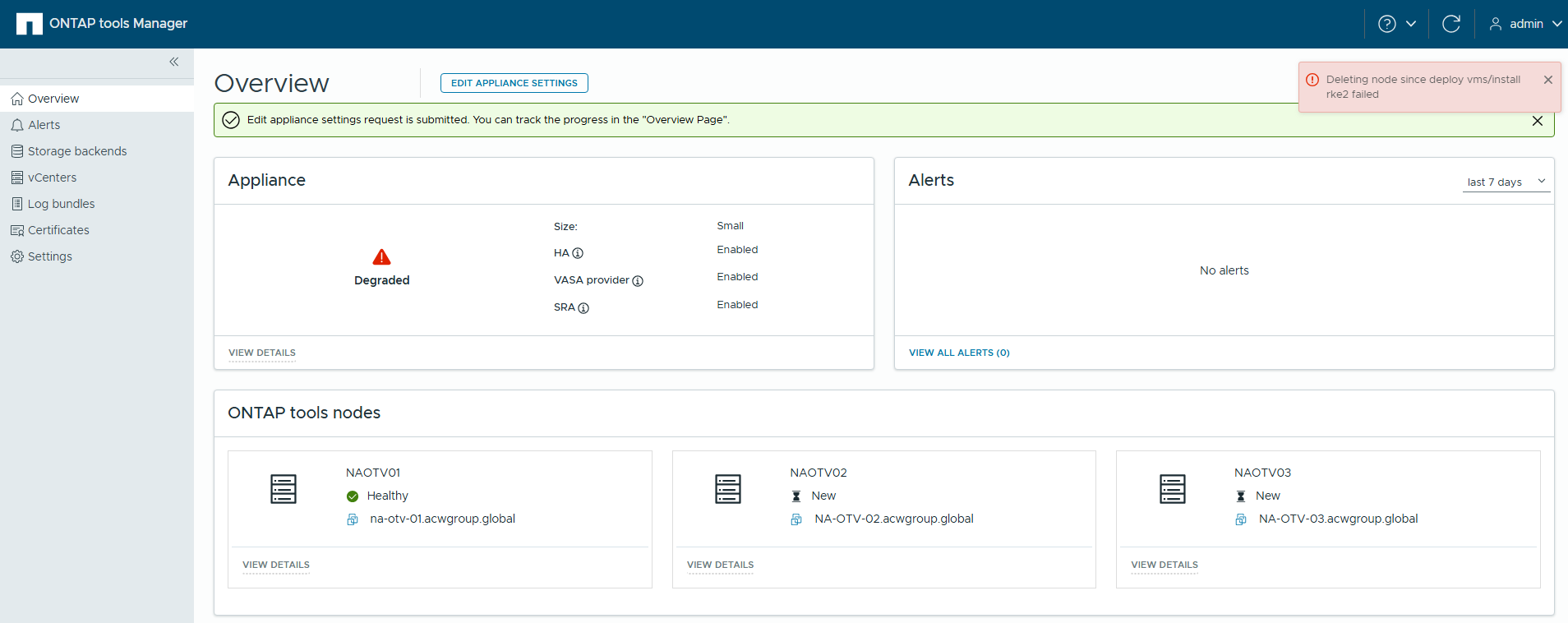Open the Alerts page in the sidebar
The image size is (1568, 623).
coord(44,125)
